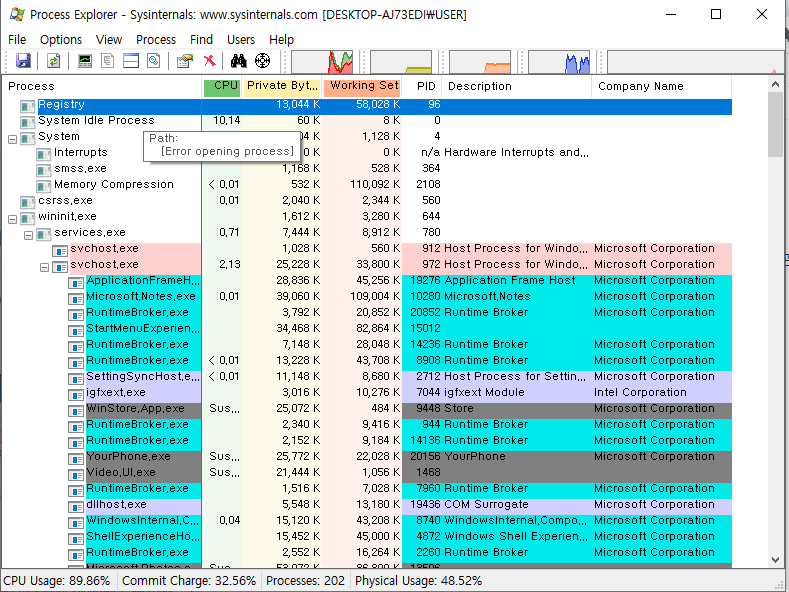Screen dimensions: 789x592
Task: Click the Refresh Now toolbar icon
Action: click(53, 61)
